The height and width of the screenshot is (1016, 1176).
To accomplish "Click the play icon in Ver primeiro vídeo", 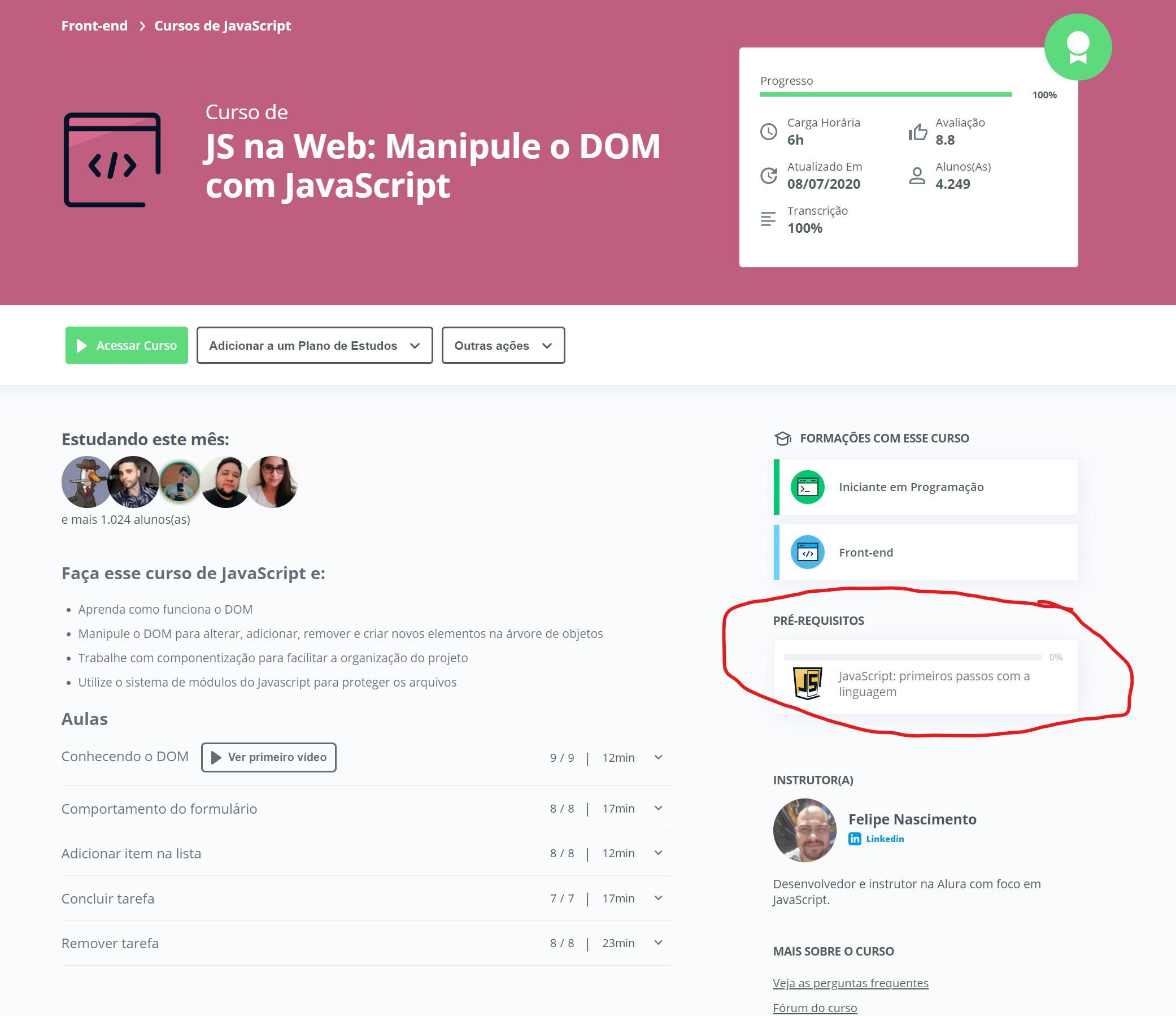I will [216, 758].
